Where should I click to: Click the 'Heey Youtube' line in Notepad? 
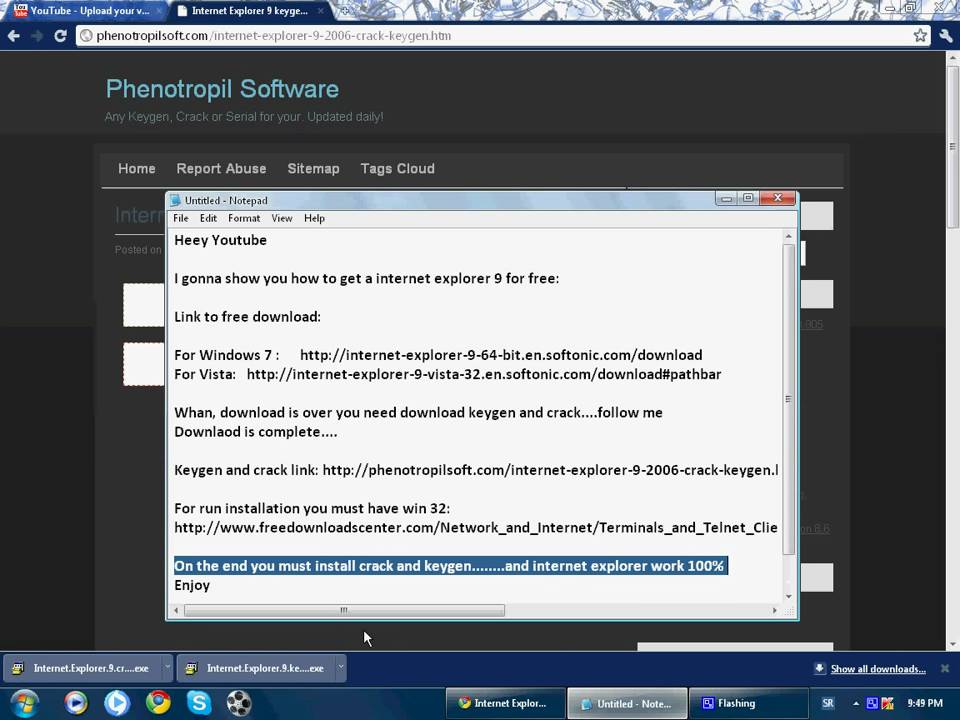(x=220, y=240)
